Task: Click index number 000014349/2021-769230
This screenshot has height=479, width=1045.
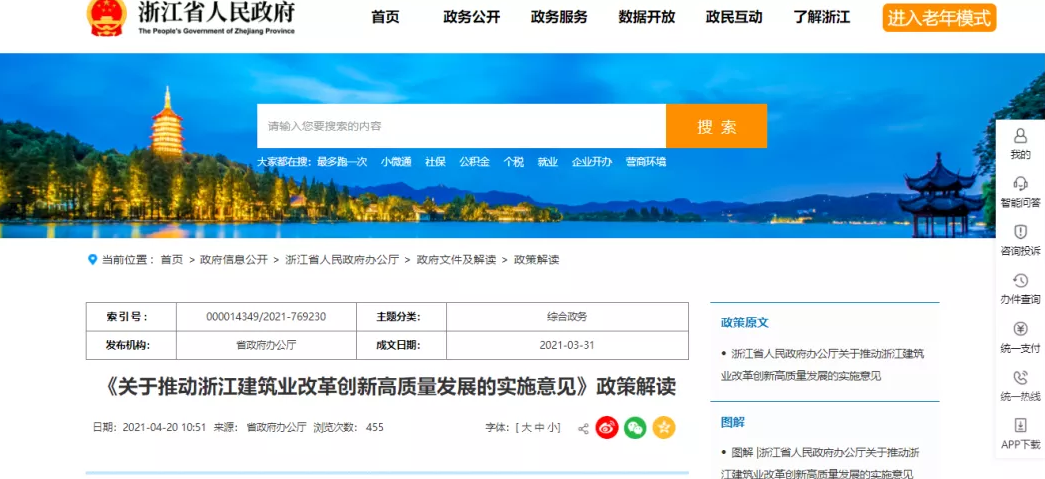Action: (x=266, y=317)
